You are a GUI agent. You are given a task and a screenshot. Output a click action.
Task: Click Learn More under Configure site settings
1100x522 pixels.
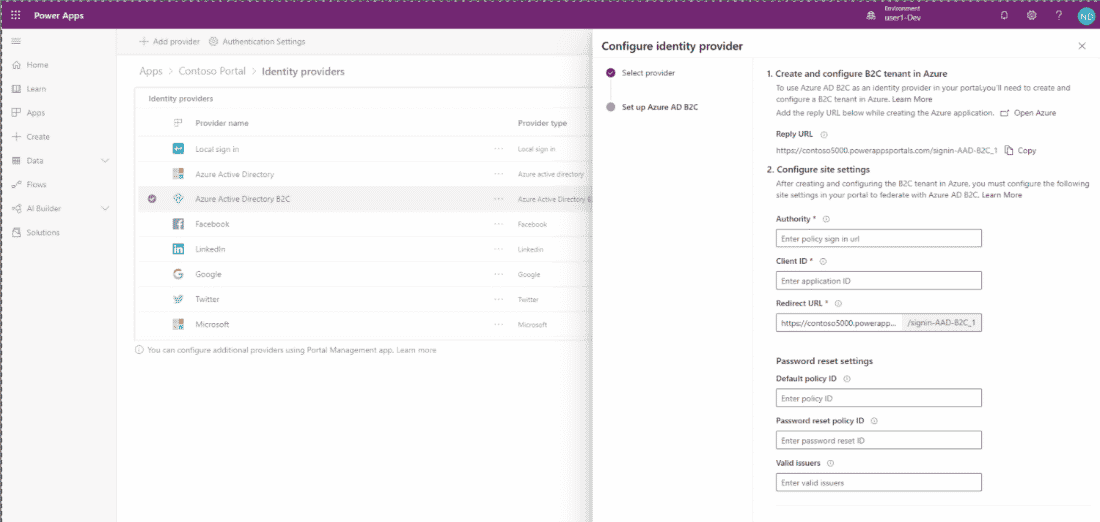click(1002, 195)
